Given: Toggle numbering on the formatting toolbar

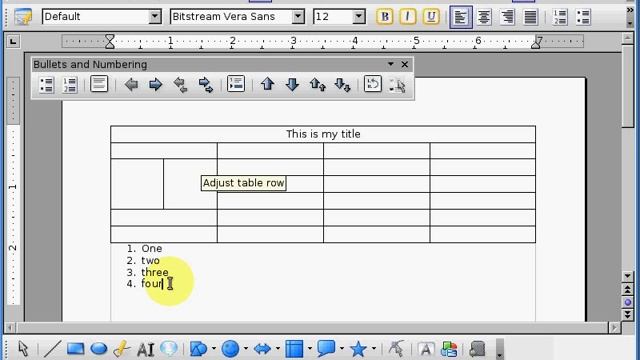Looking at the screenshot, I should tap(560, 17).
